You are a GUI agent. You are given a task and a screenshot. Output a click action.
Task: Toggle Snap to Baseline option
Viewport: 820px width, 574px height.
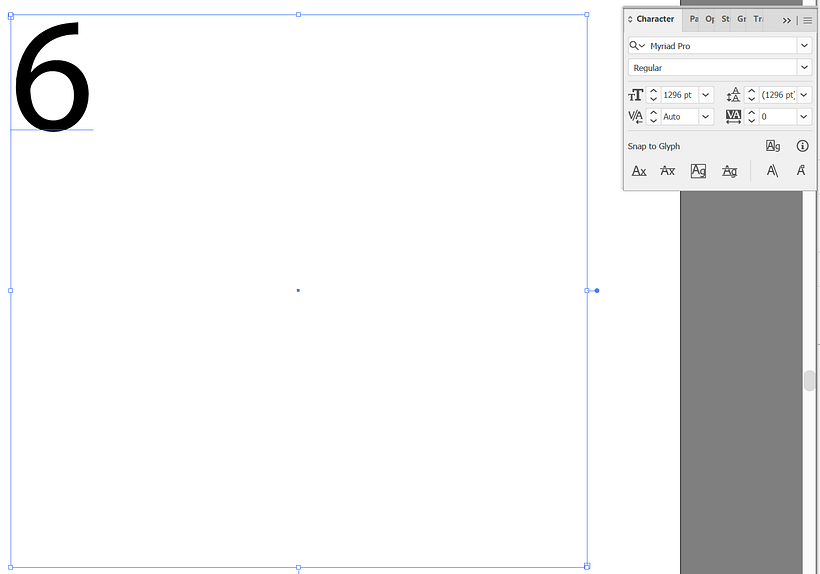639,171
